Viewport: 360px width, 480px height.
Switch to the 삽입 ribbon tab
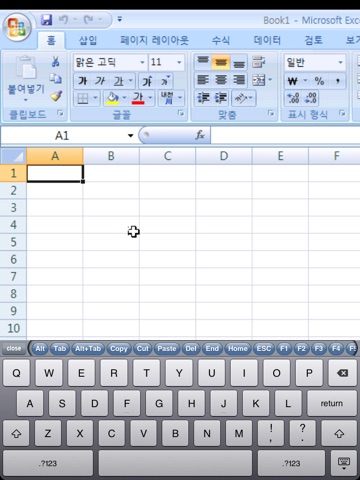[88, 40]
